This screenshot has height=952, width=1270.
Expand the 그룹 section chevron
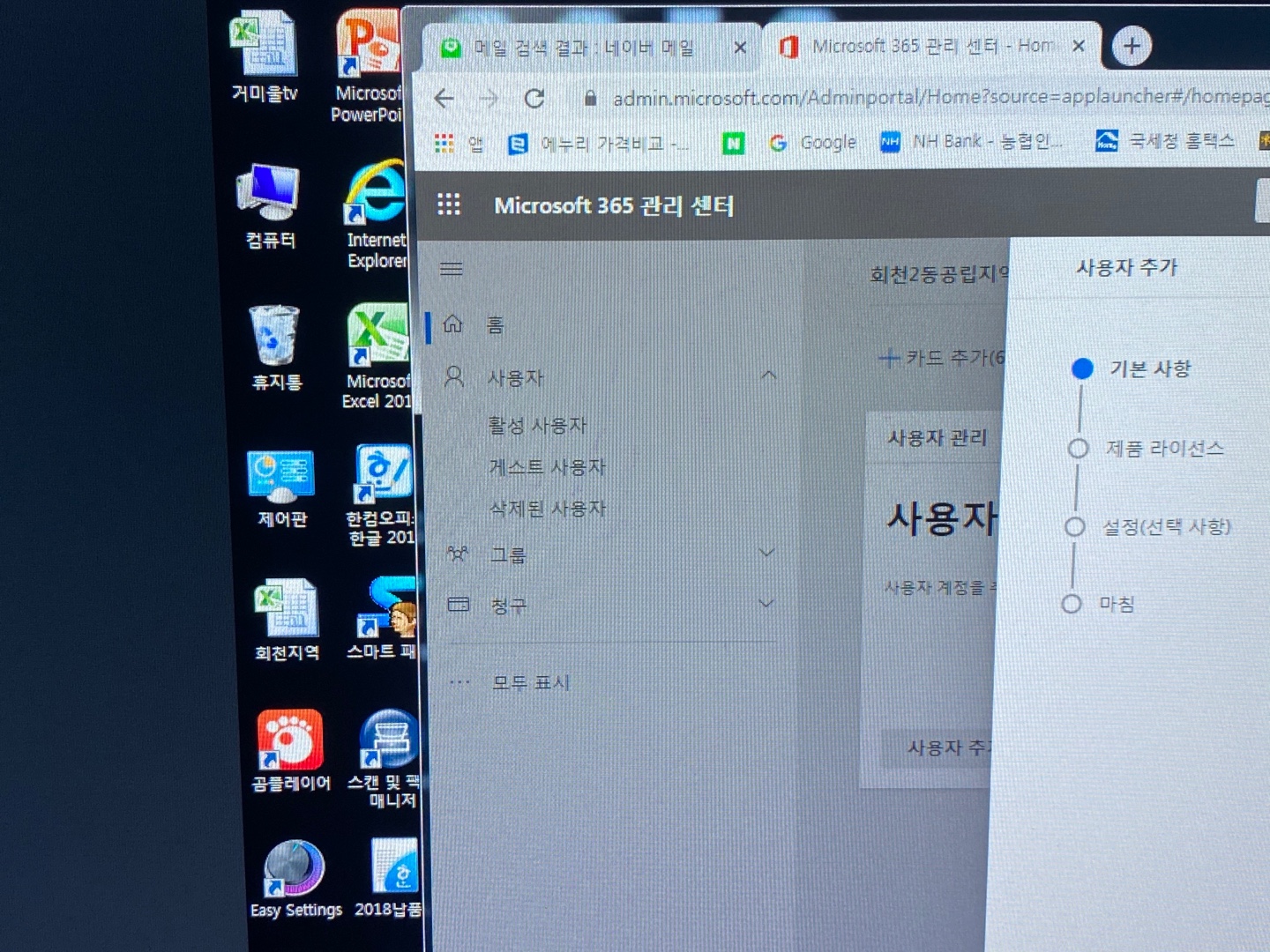[766, 553]
